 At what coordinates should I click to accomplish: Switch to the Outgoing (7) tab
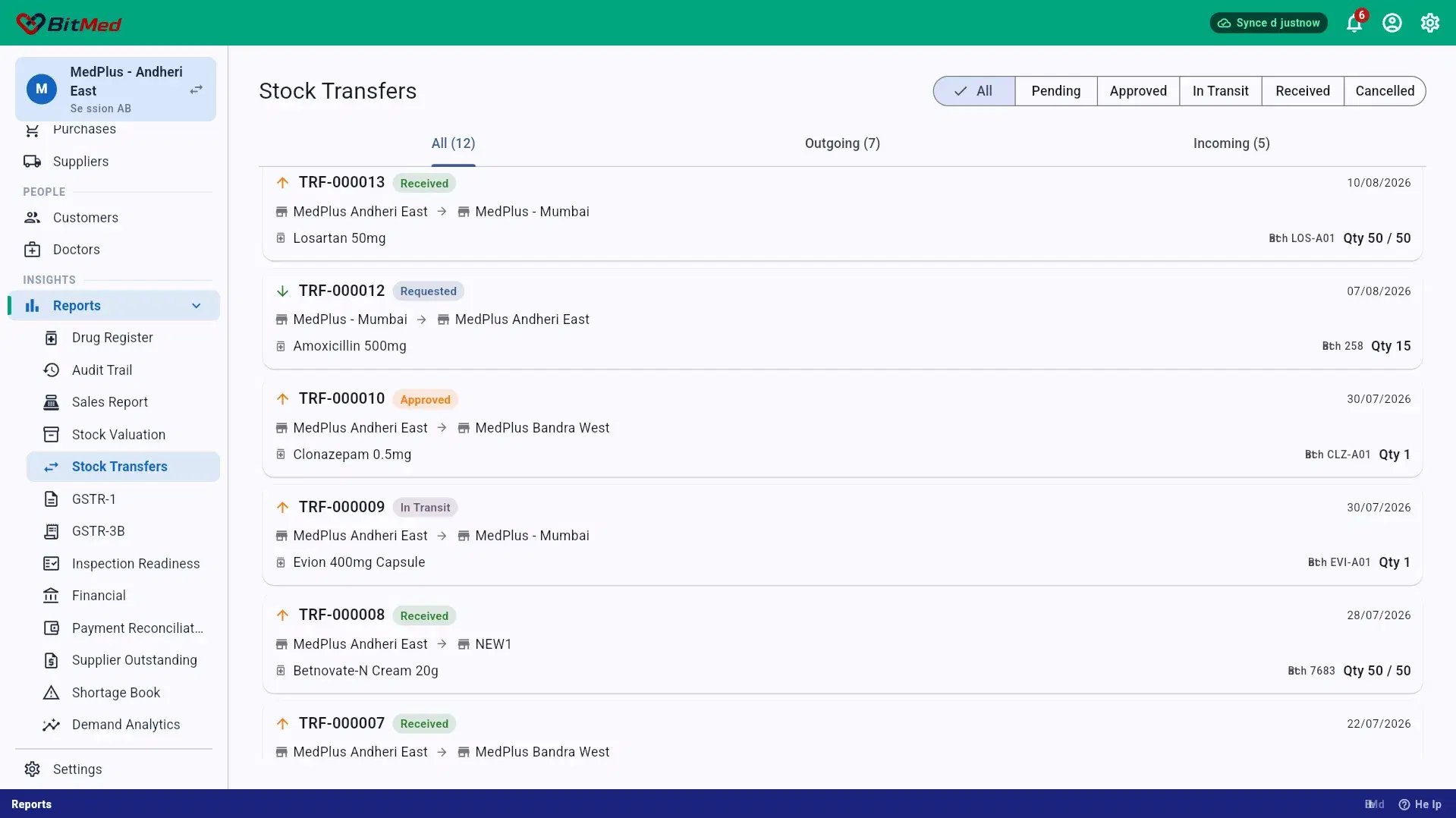tap(842, 143)
